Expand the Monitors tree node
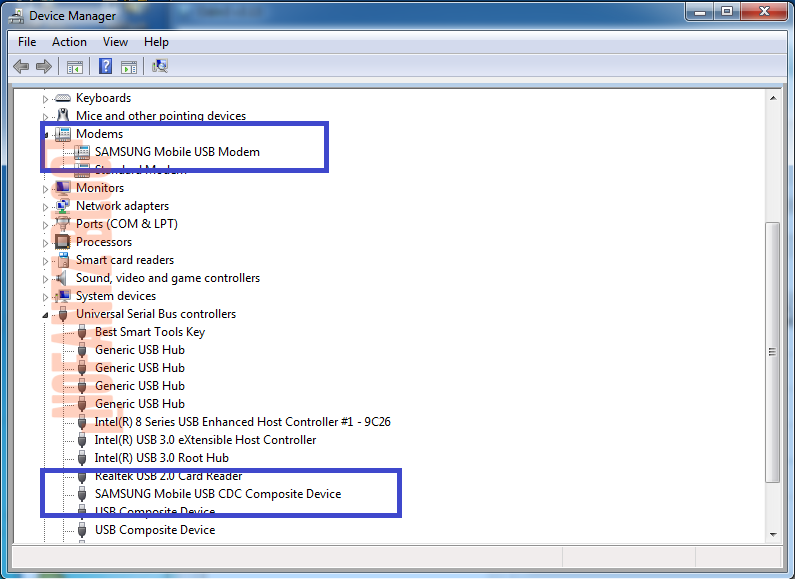 (45, 189)
